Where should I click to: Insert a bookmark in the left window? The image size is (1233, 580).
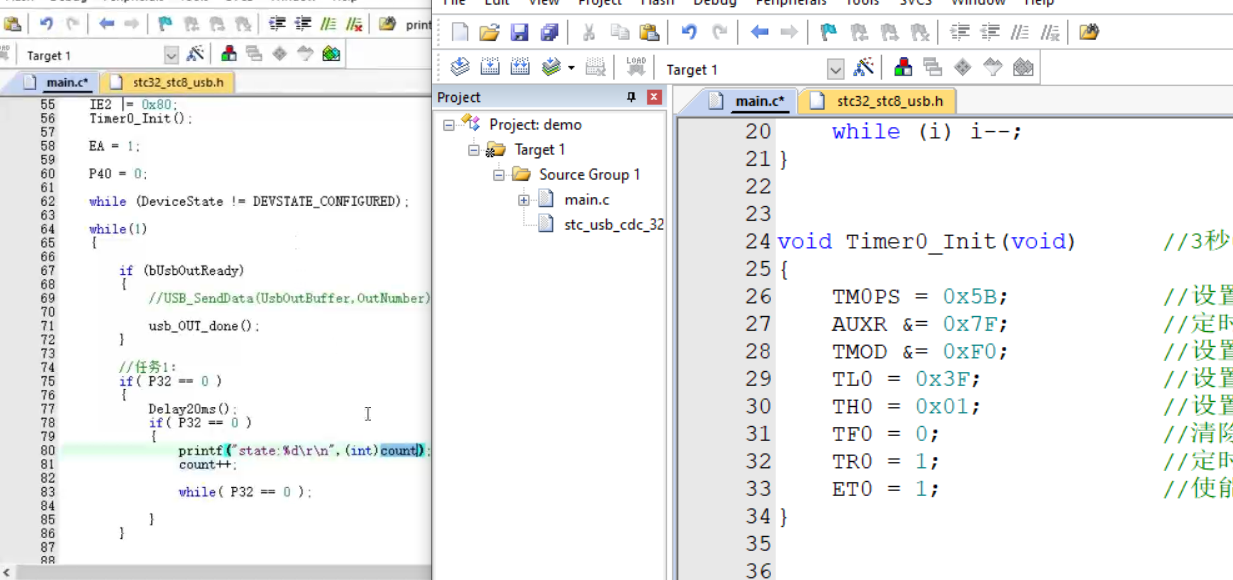(x=166, y=24)
